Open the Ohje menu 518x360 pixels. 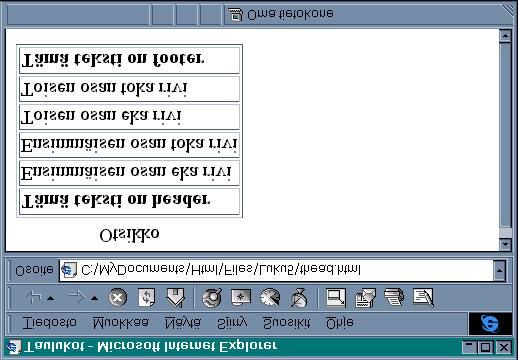click(x=340, y=323)
